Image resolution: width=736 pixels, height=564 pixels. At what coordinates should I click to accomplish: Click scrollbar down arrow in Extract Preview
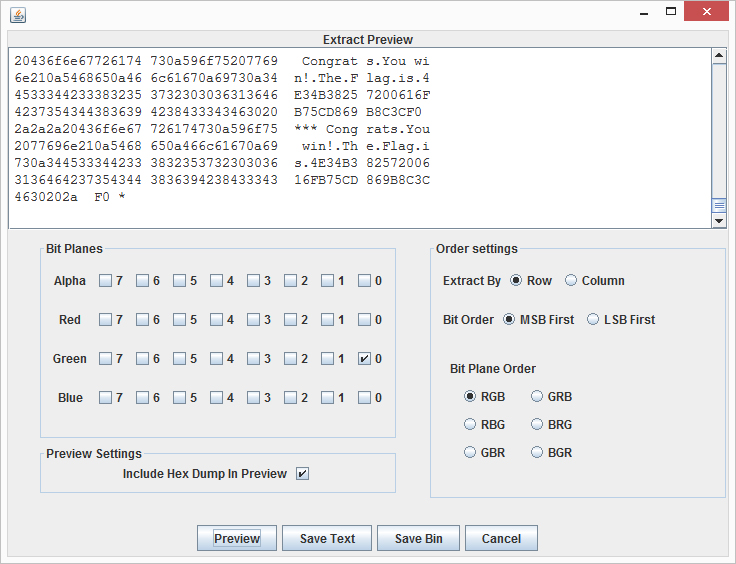click(x=718, y=220)
